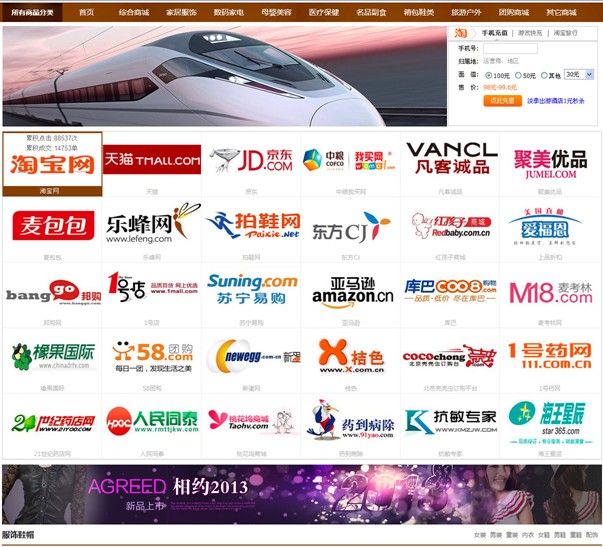Click the orange 淘 icon in recharge widget
This screenshot has width=603, height=547.
460,33
